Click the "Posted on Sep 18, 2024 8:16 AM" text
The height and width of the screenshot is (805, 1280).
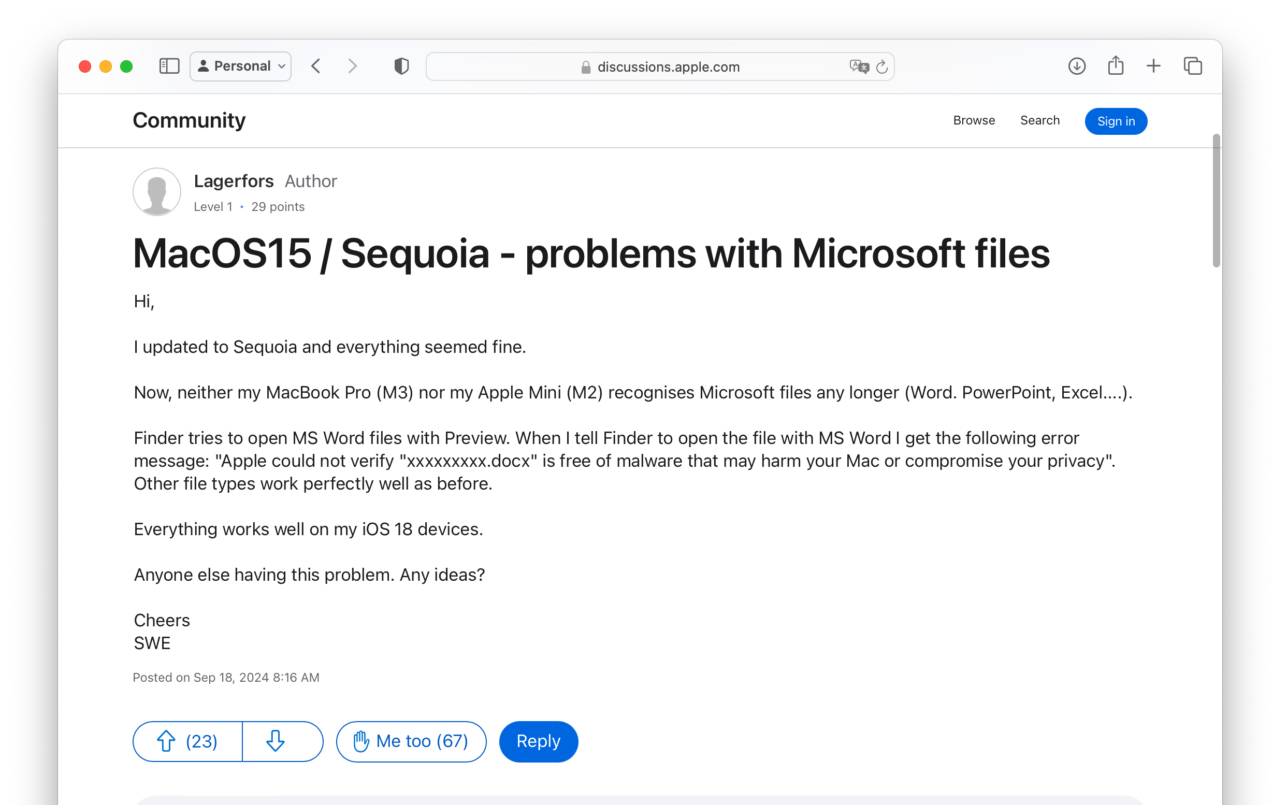click(226, 677)
